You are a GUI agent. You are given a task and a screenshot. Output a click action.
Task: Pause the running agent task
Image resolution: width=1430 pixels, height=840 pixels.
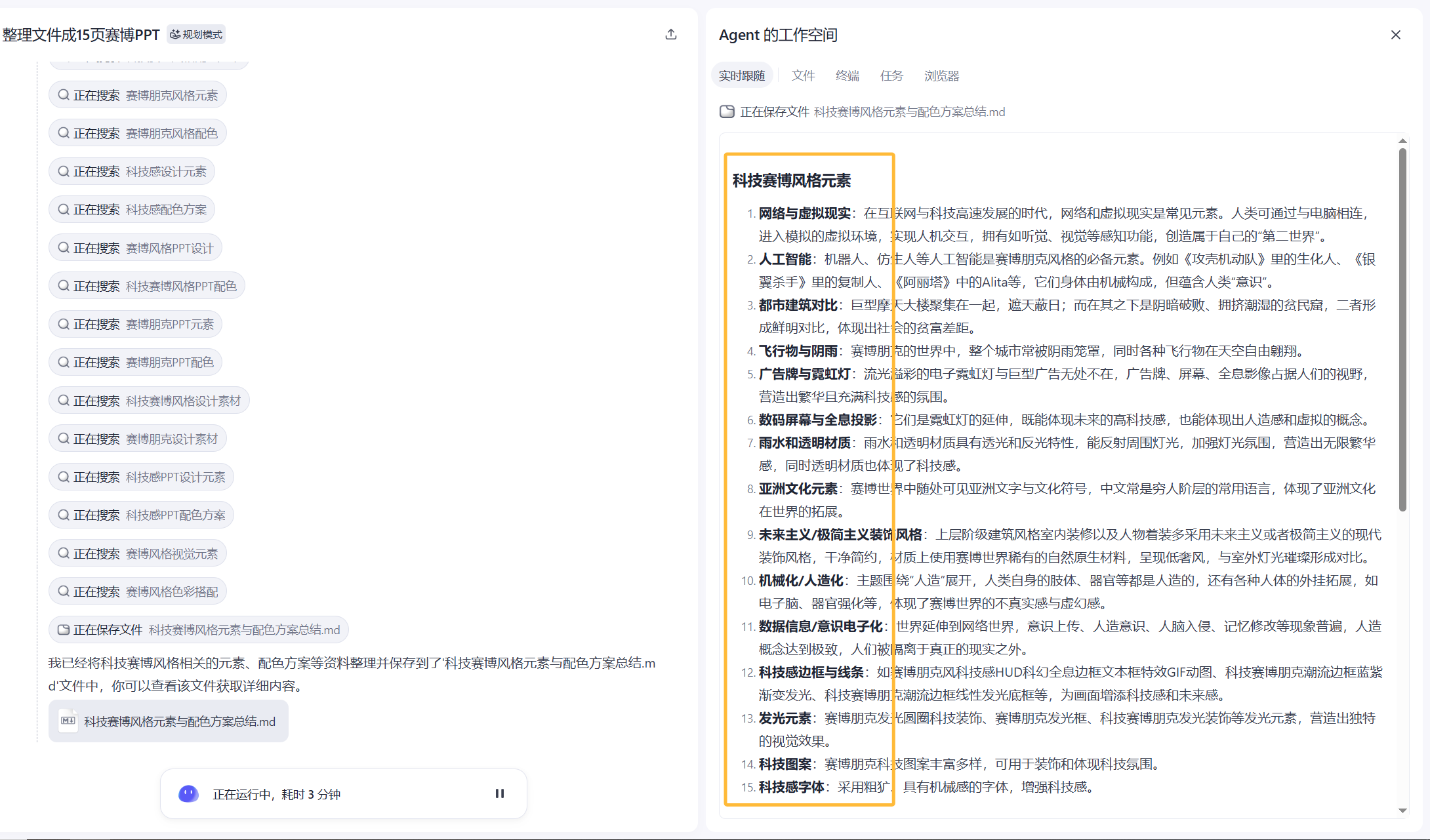[499, 793]
